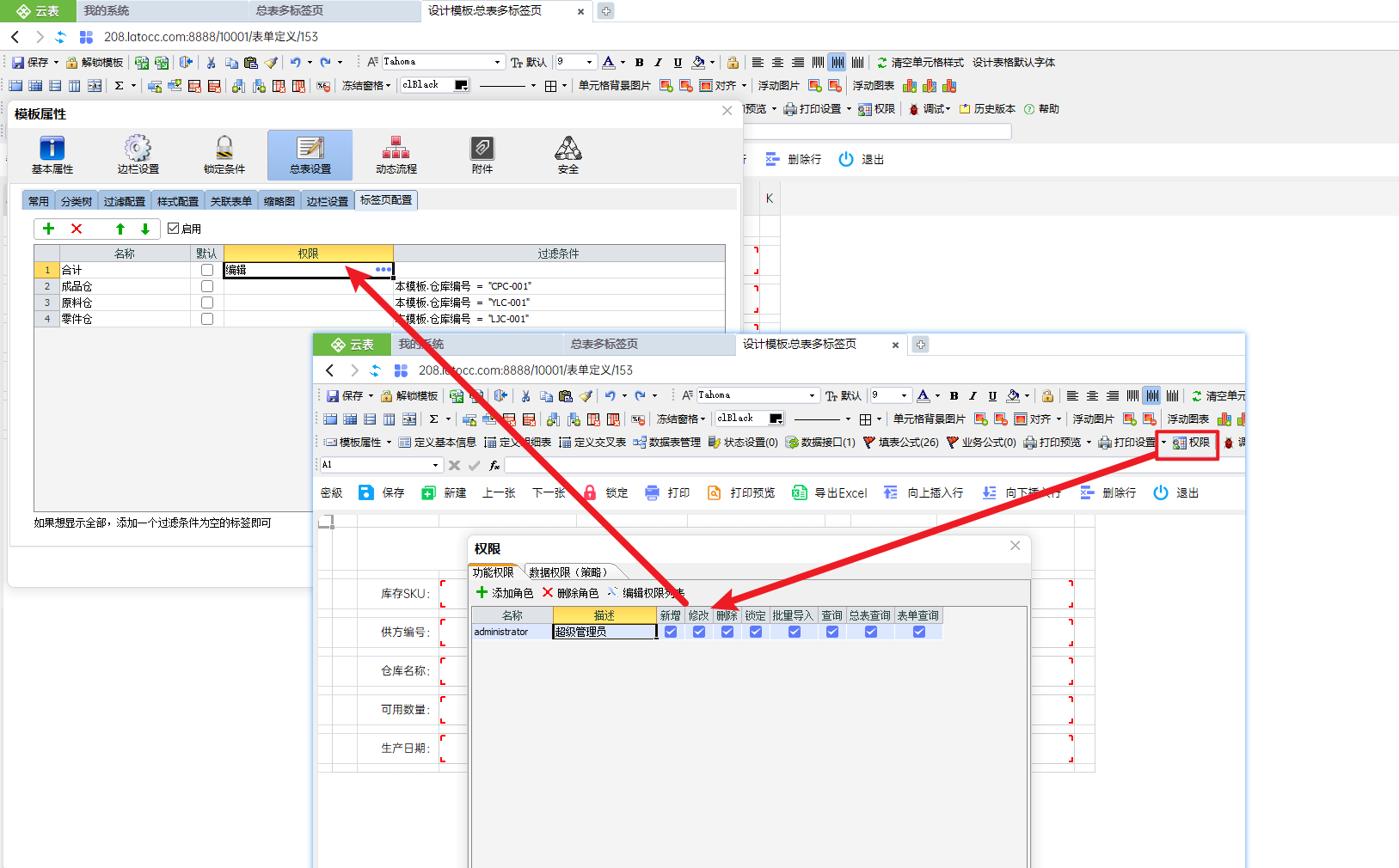Toggle the 启用 checkbox
The width and height of the screenshot is (1399, 868).
coord(174,229)
